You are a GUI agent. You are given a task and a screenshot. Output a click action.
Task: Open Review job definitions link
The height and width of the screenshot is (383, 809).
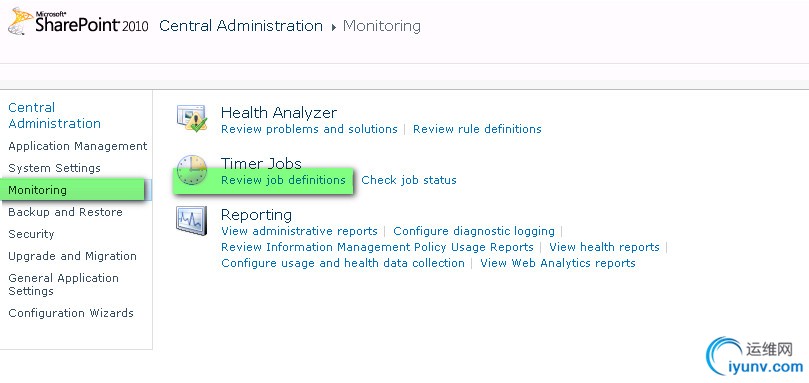click(x=283, y=180)
